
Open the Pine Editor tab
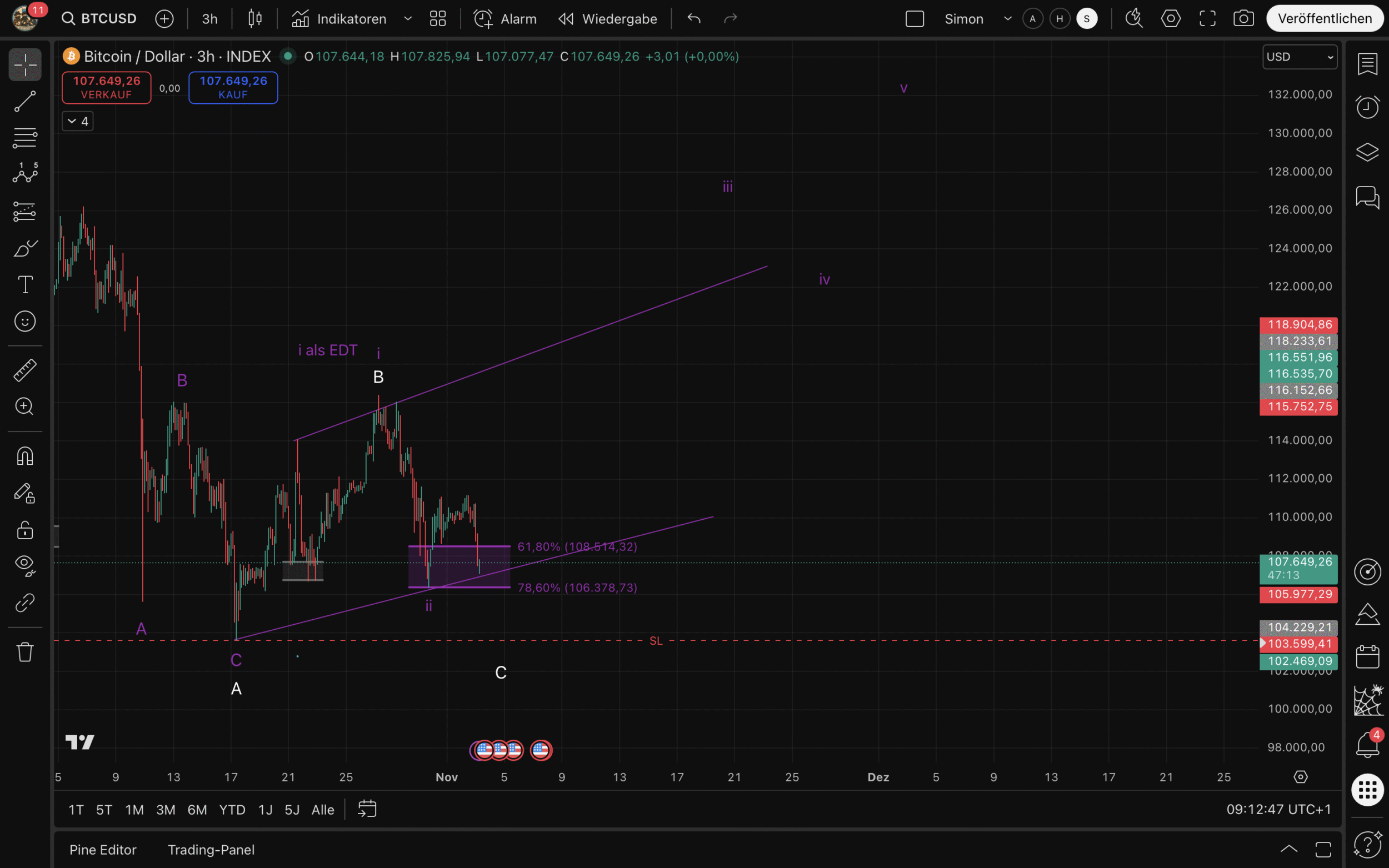(x=103, y=850)
